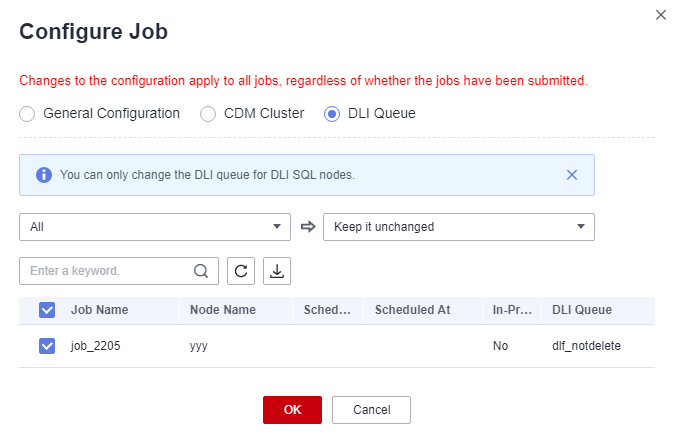
Task: Click the Job Name column header
Action: pyautogui.click(x=100, y=310)
